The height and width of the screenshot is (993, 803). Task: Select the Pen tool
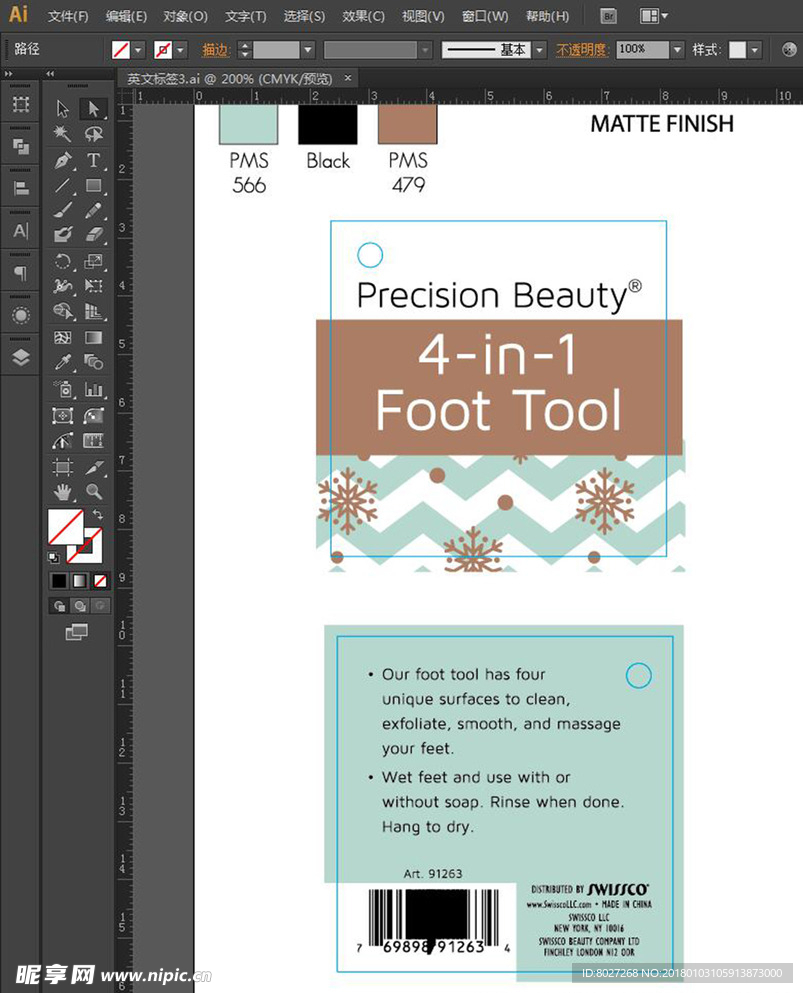pyautogui.click(x=62, y=160)
